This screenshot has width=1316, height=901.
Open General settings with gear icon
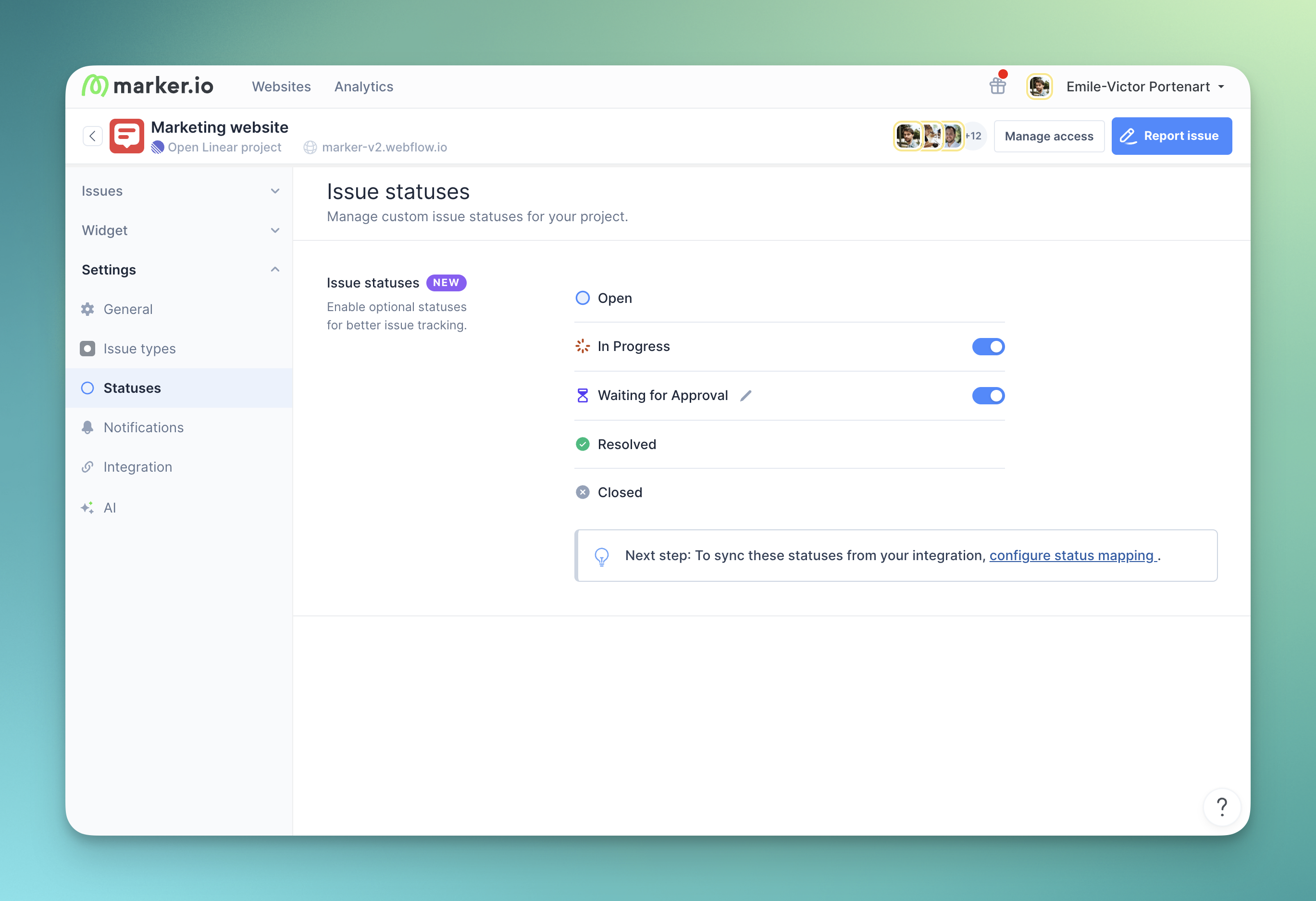click(x=127, y=309)
